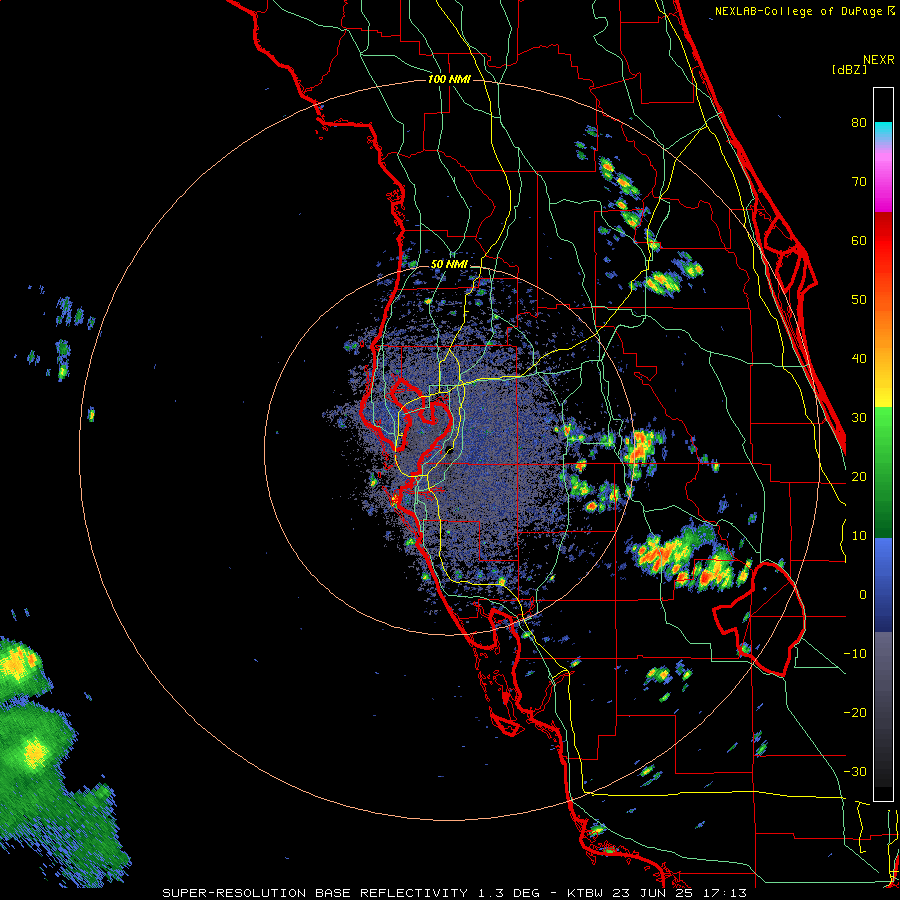
Task: Click the 50 NMI range ring label
Action: 449,264
